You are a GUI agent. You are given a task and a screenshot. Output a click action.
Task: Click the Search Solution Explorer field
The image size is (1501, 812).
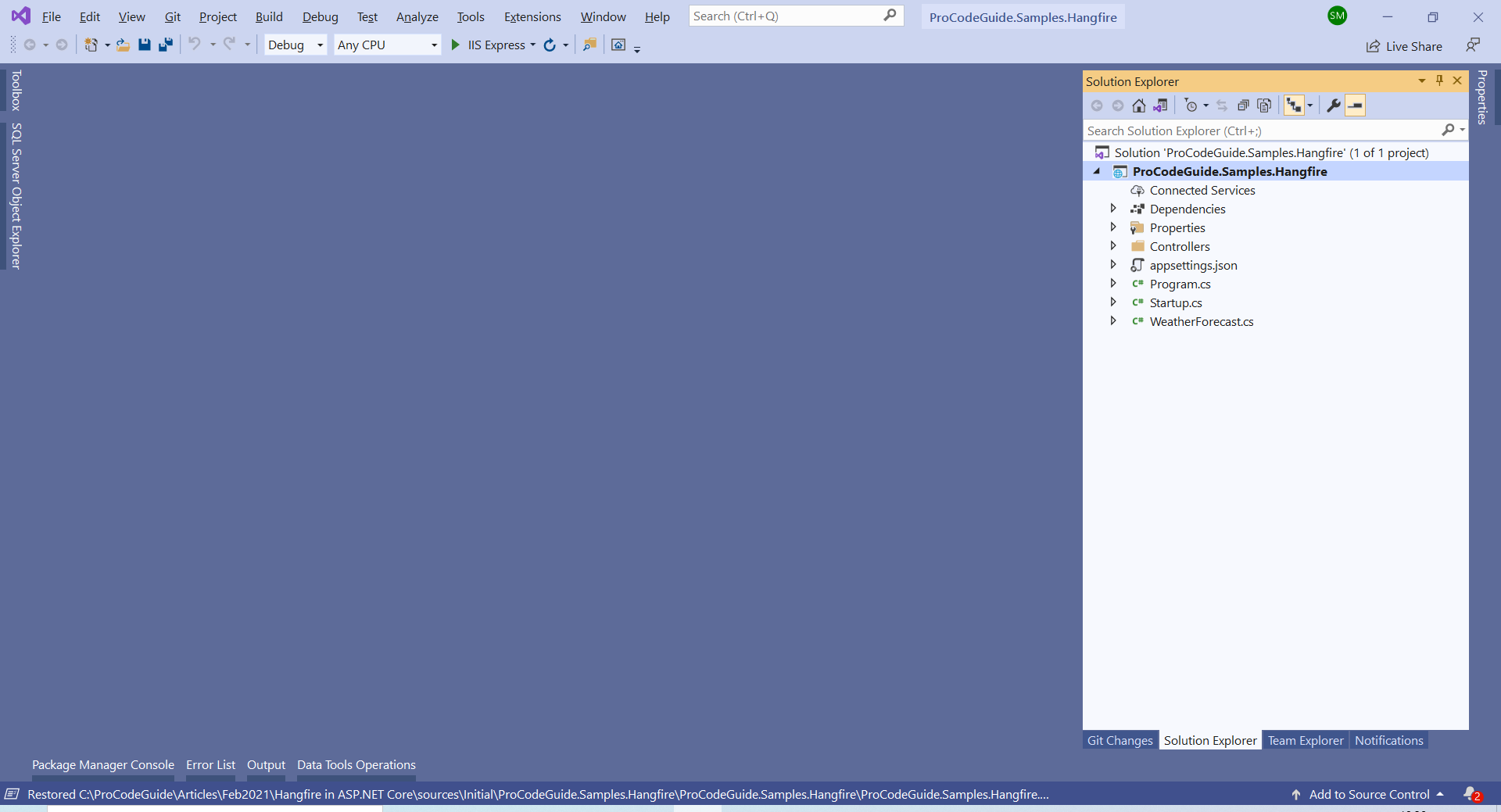point(1260,131)
